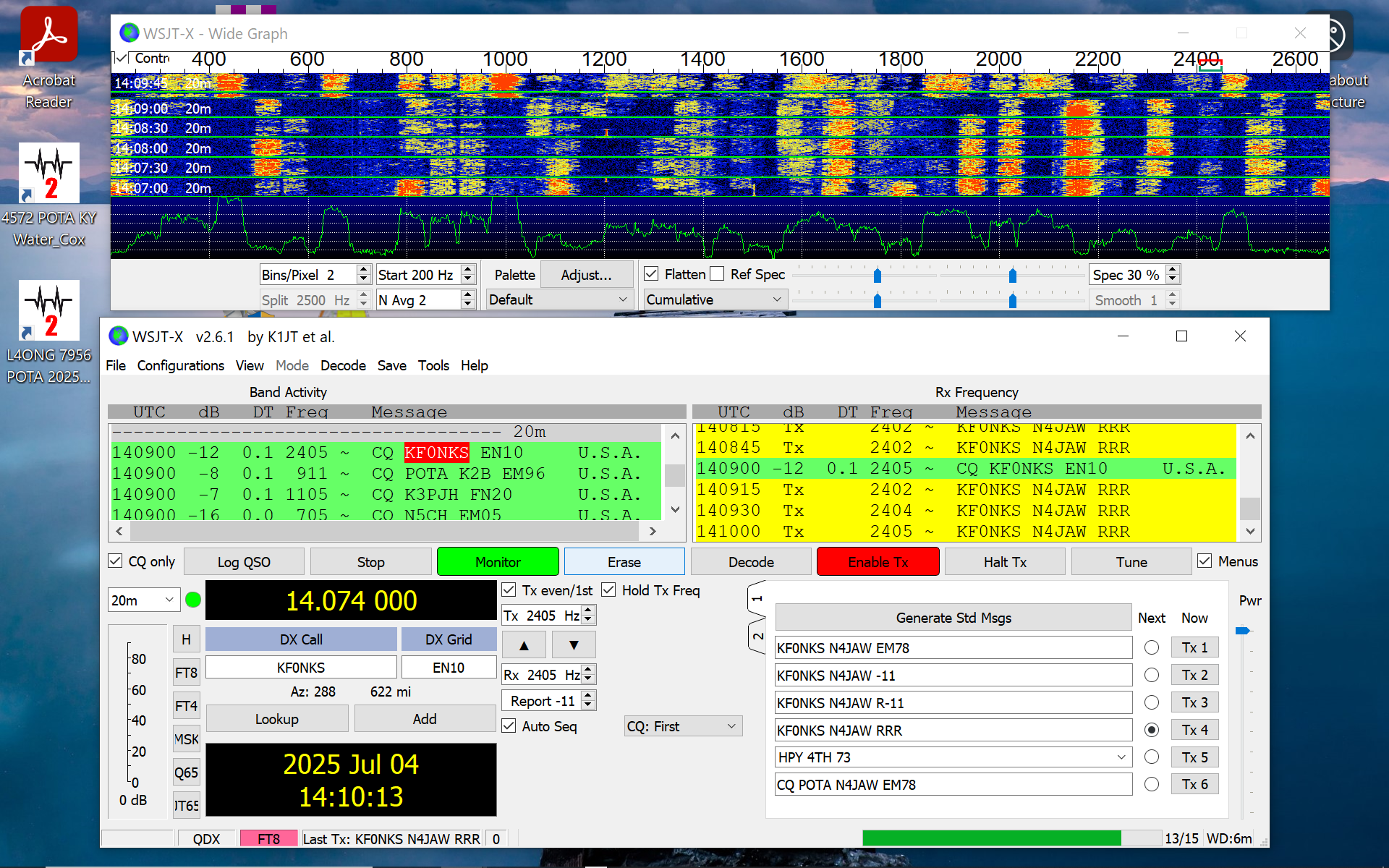Select the FT8 mode button
Image resolution: width=1389 pixels, height=868 pixels.
186,673
